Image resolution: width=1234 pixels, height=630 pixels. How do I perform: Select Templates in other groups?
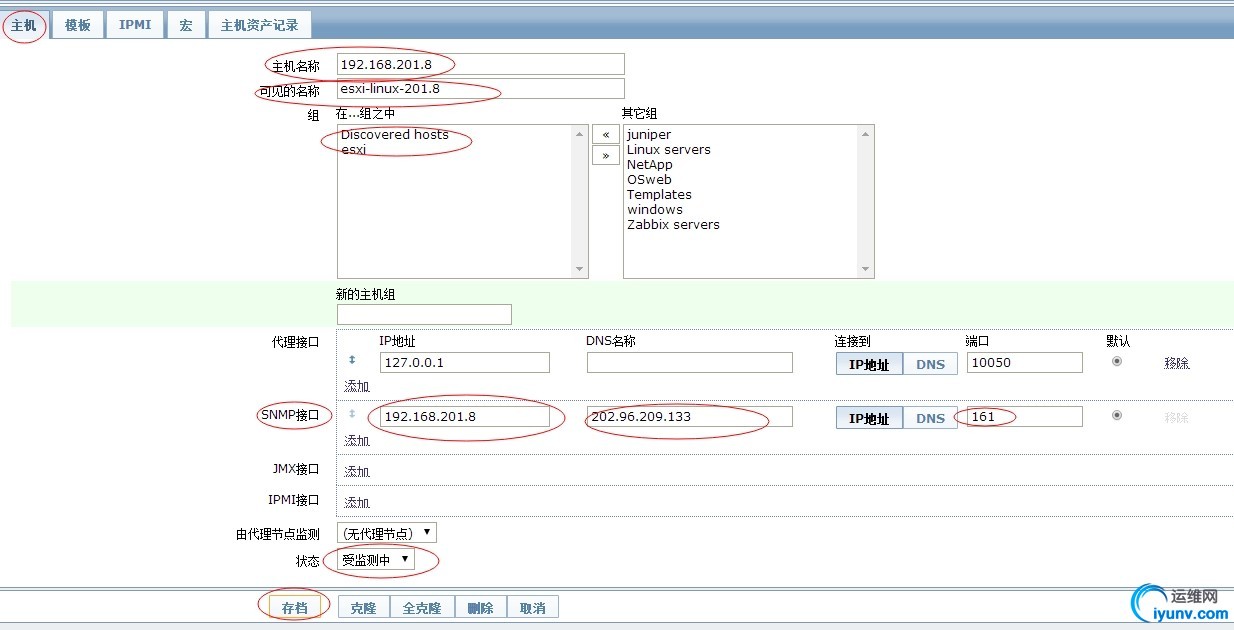click(659, 194)
